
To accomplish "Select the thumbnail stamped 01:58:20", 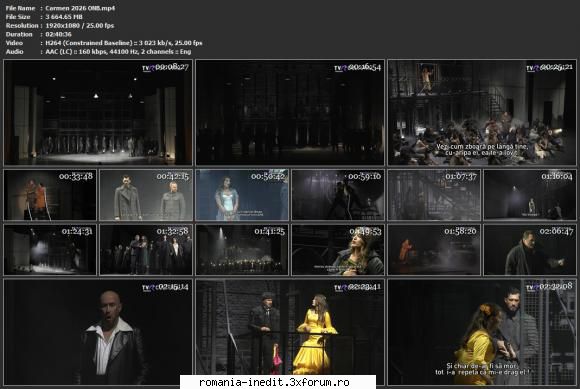I will [x=434, y=250].
